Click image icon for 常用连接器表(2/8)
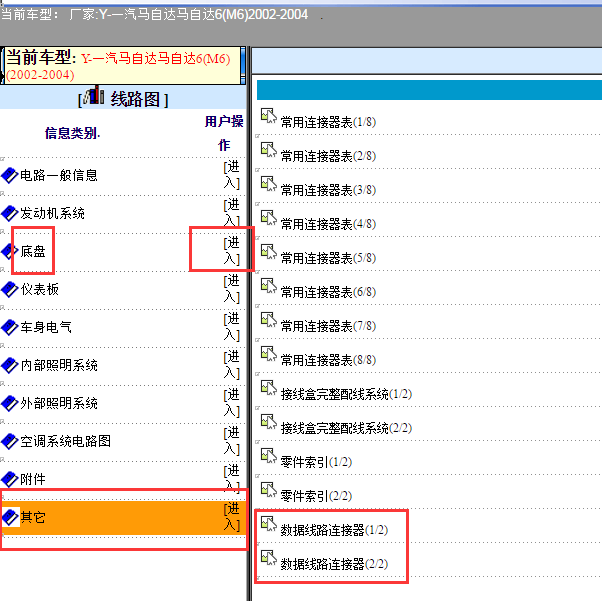This screenshot has height=601, width=602. pos(269,150)
